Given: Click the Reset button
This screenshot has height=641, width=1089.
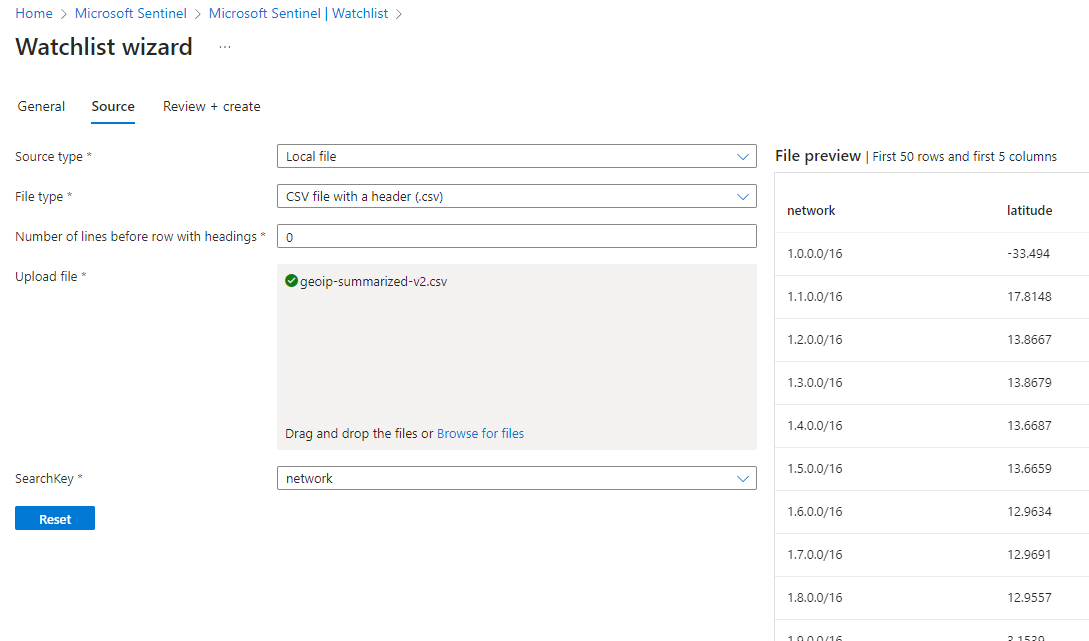Looking at the screenshot, I should coord(55,519).
